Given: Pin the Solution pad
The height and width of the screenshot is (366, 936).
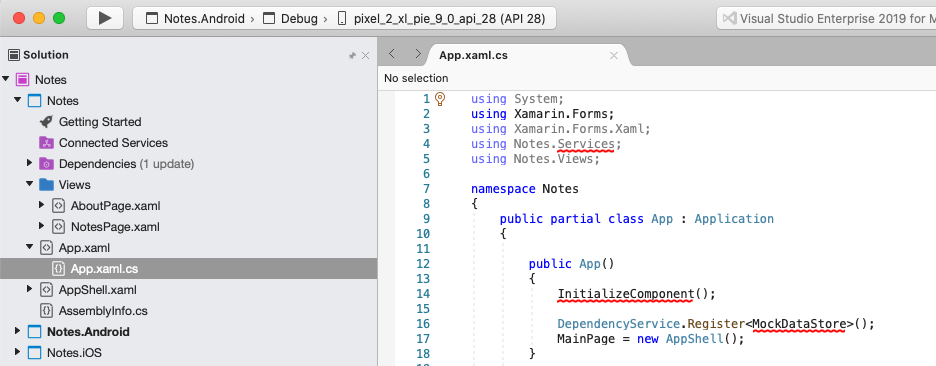Looking at the screenshot, I should [x=352, y=56].
